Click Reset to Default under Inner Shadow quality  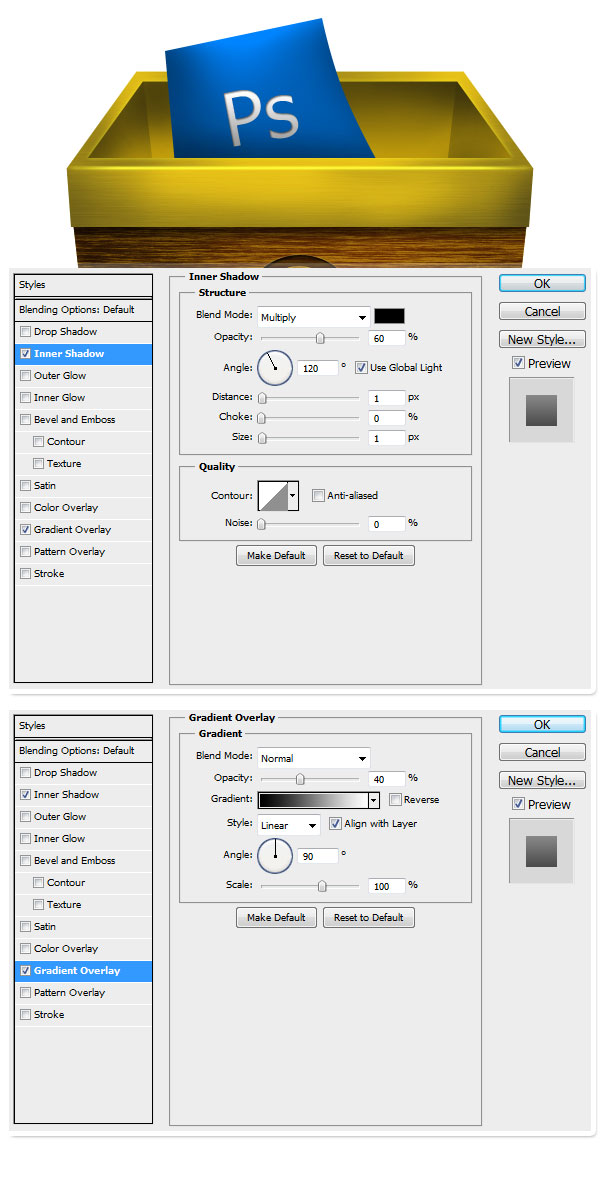coord(369,556)
